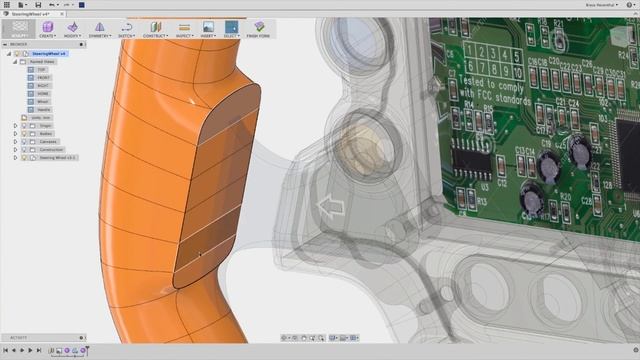Open the Insert dropdown menu

tap(208, 36)
